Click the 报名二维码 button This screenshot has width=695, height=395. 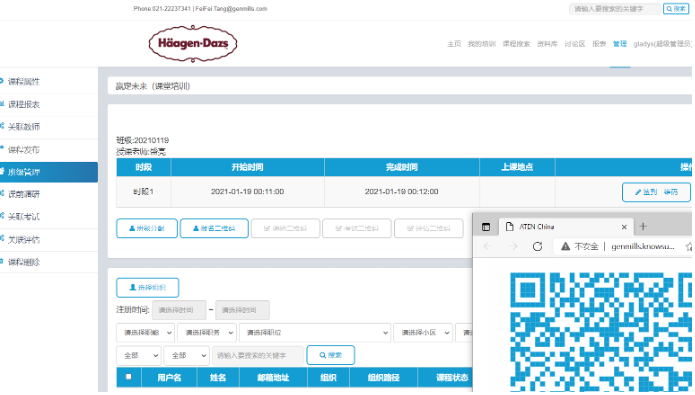tap(214, 228)
